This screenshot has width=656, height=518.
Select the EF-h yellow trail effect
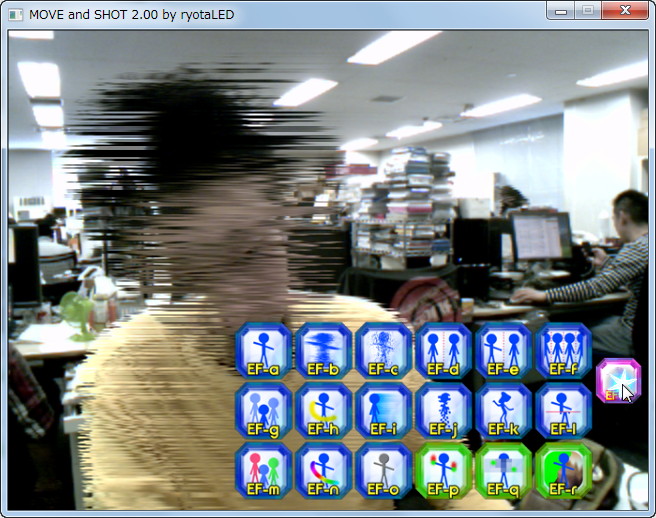pyautogui.click(x=323, y=411)
